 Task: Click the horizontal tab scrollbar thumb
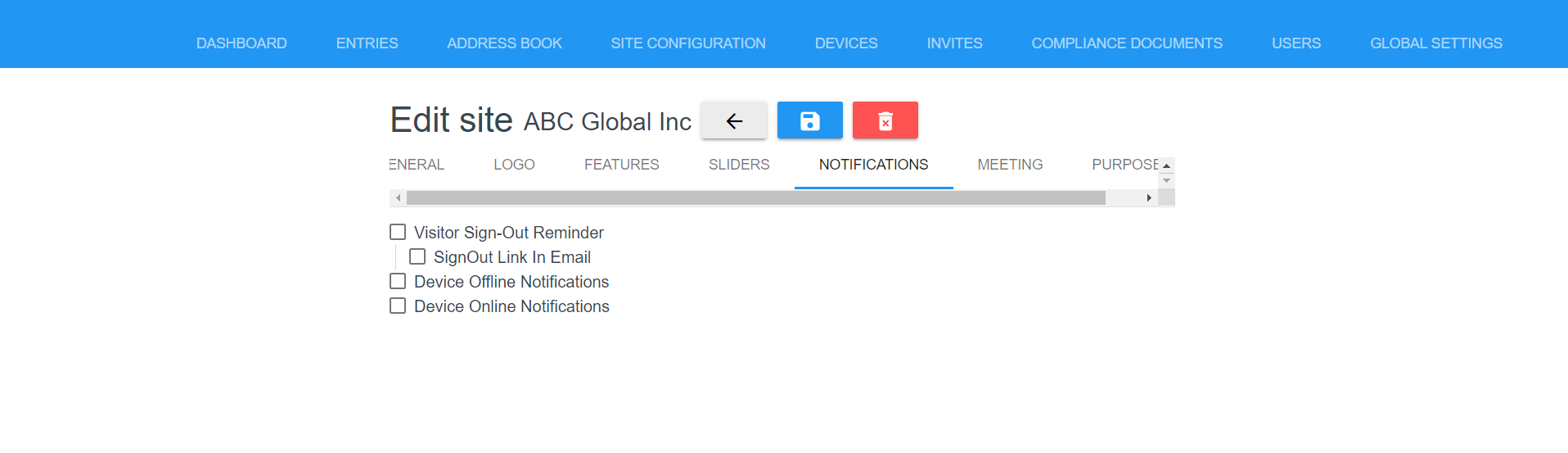pos(756,197)
